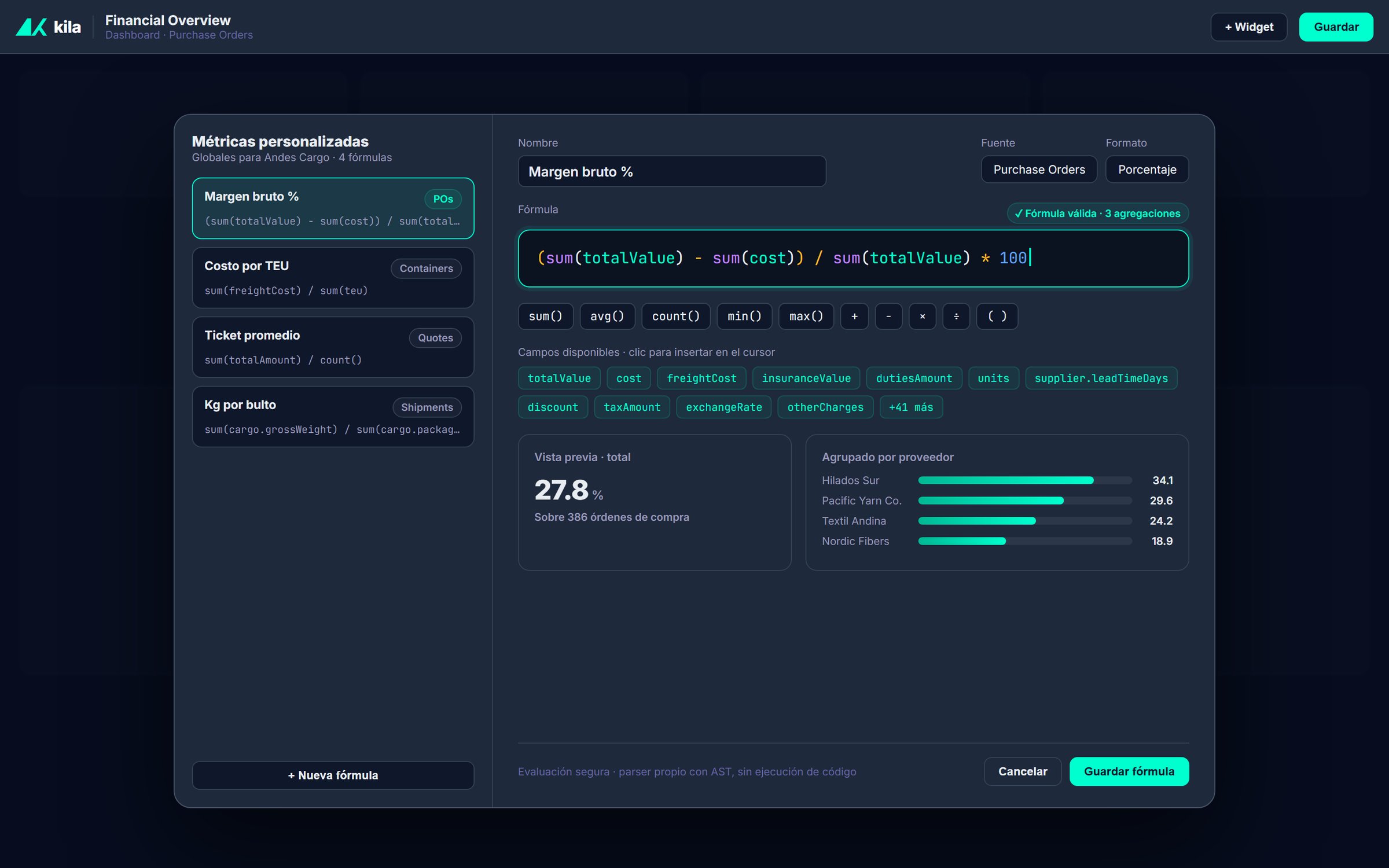Click the Fórmula válida status badge

click(x=1098, y=213)
